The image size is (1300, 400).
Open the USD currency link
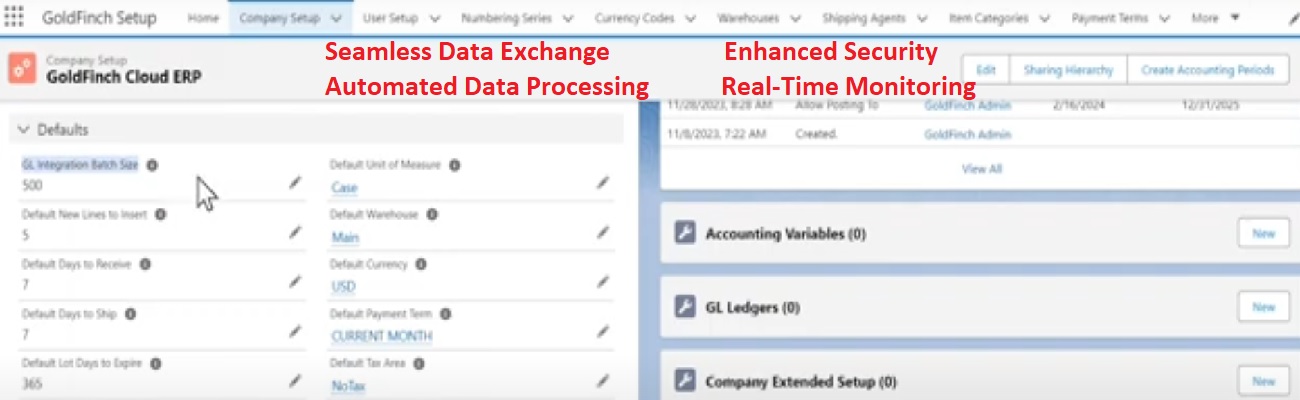(343, 287)
